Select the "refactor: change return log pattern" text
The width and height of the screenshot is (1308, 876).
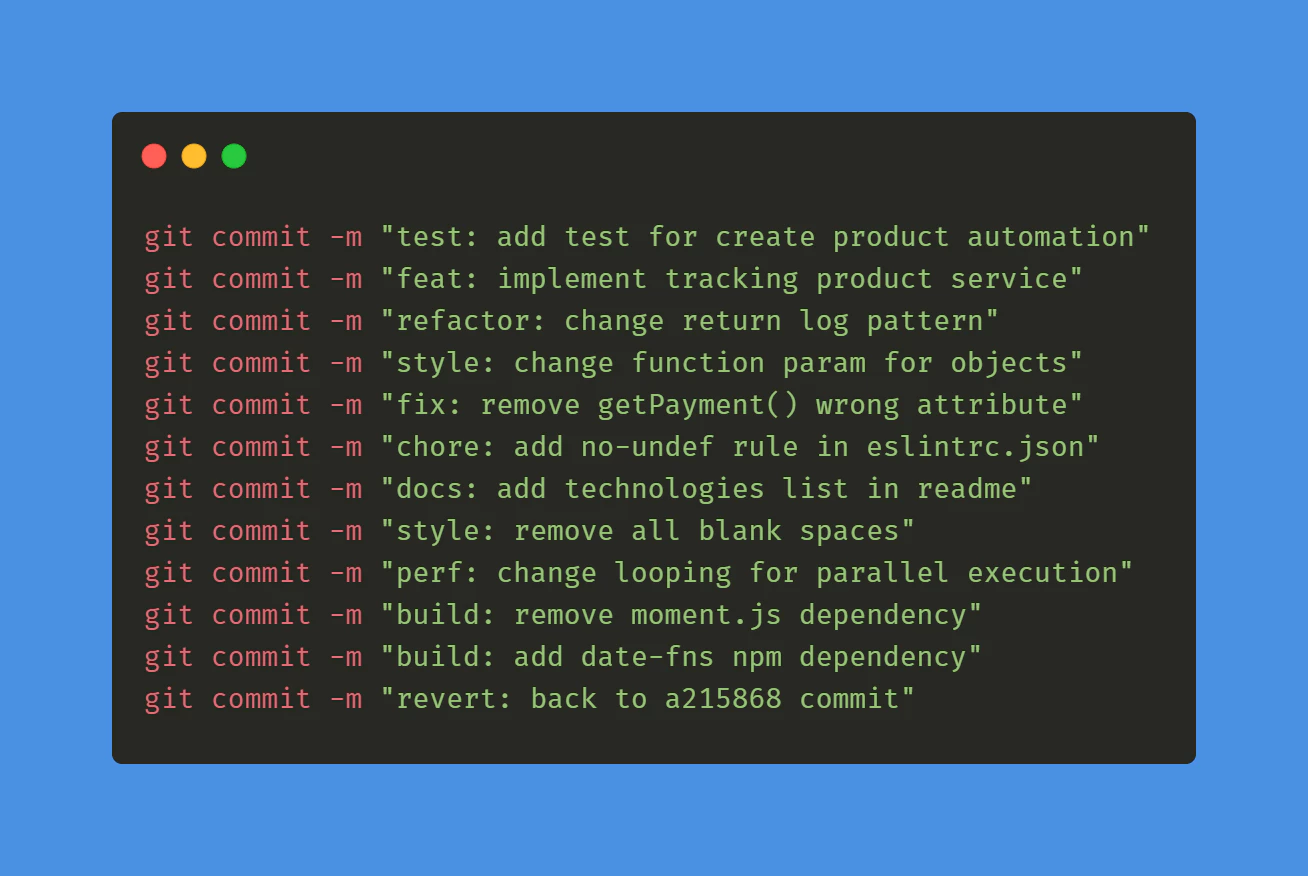689,321
